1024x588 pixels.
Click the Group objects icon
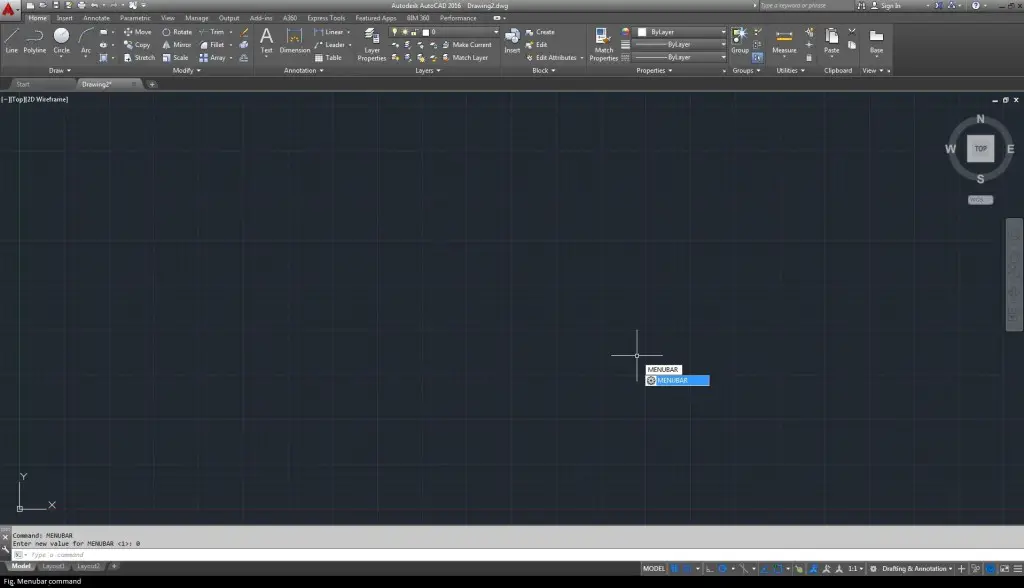740,40
